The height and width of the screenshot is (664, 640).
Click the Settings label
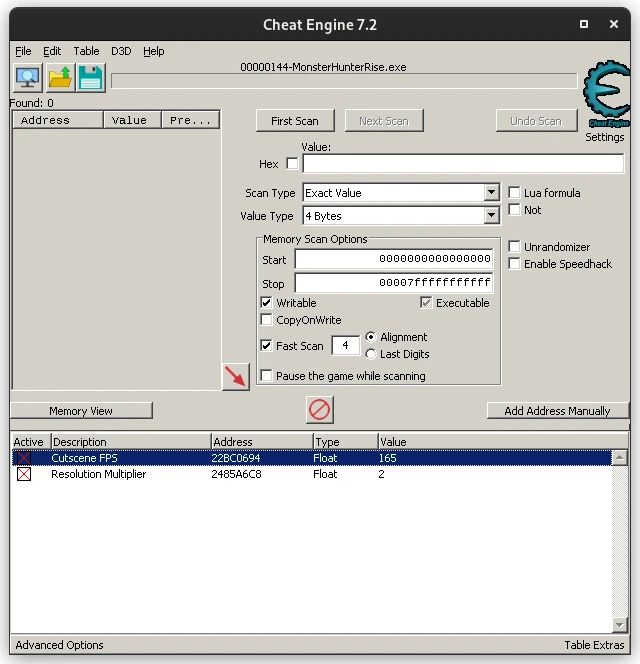[604, 137]
